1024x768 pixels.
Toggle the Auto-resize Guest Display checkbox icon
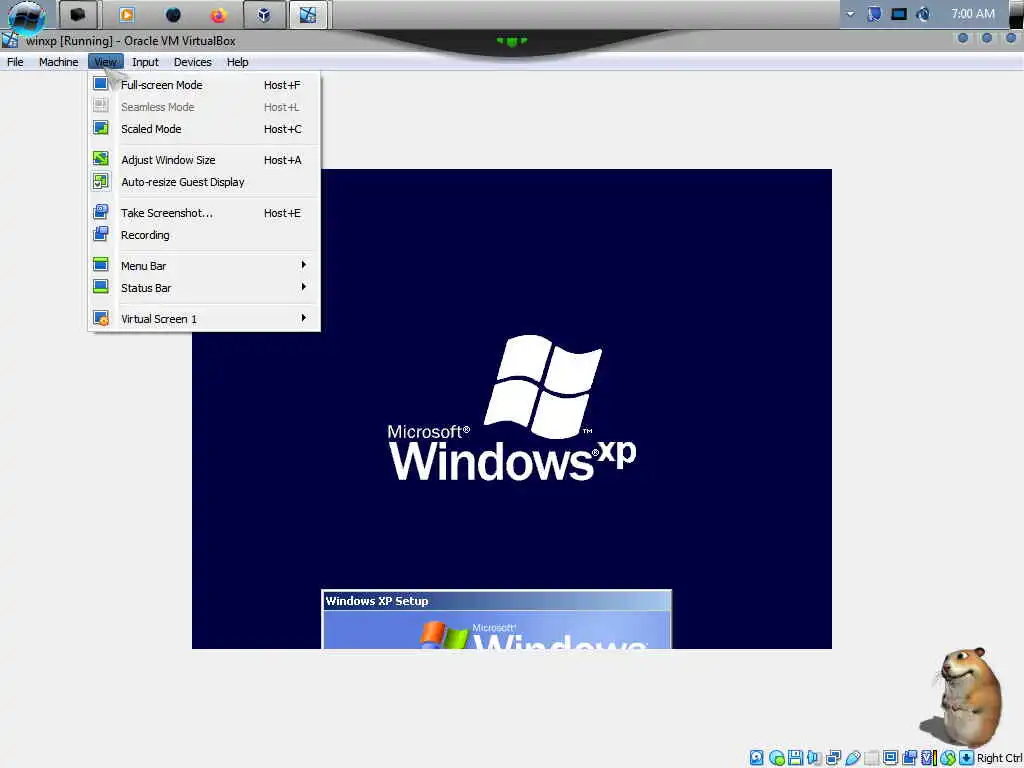(101, 181)
